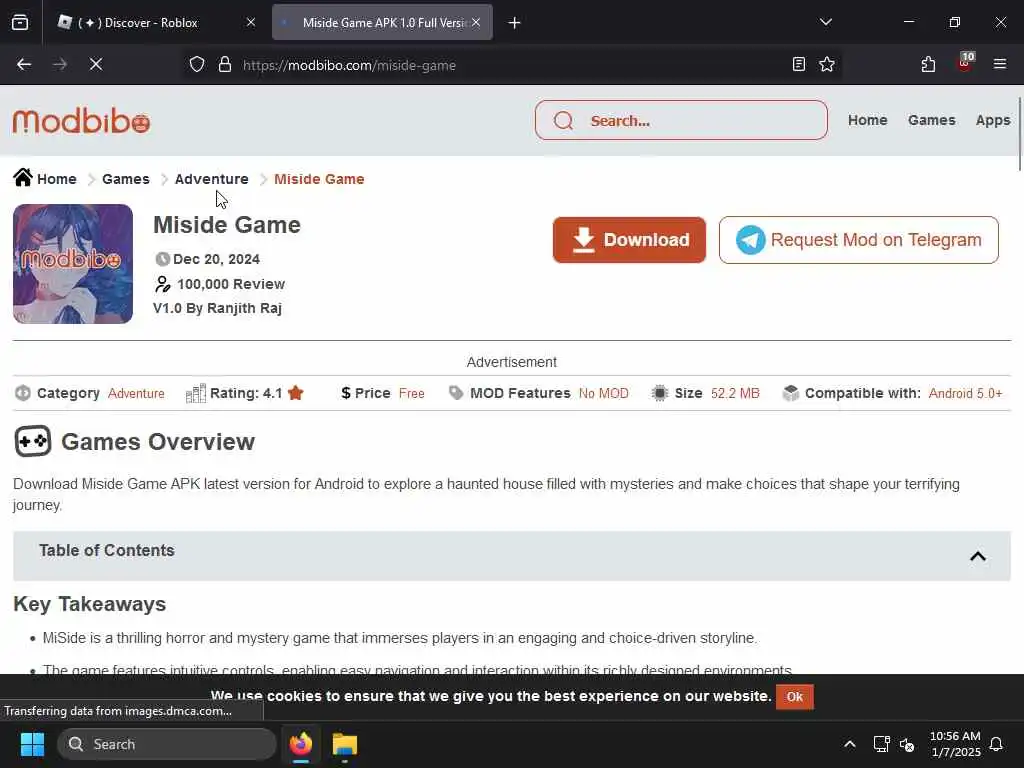Image resolution: width=1024 pixels, height=768 pixels.
Task: Click the Miside Game cover thumbnail
Action: [73, 264]
